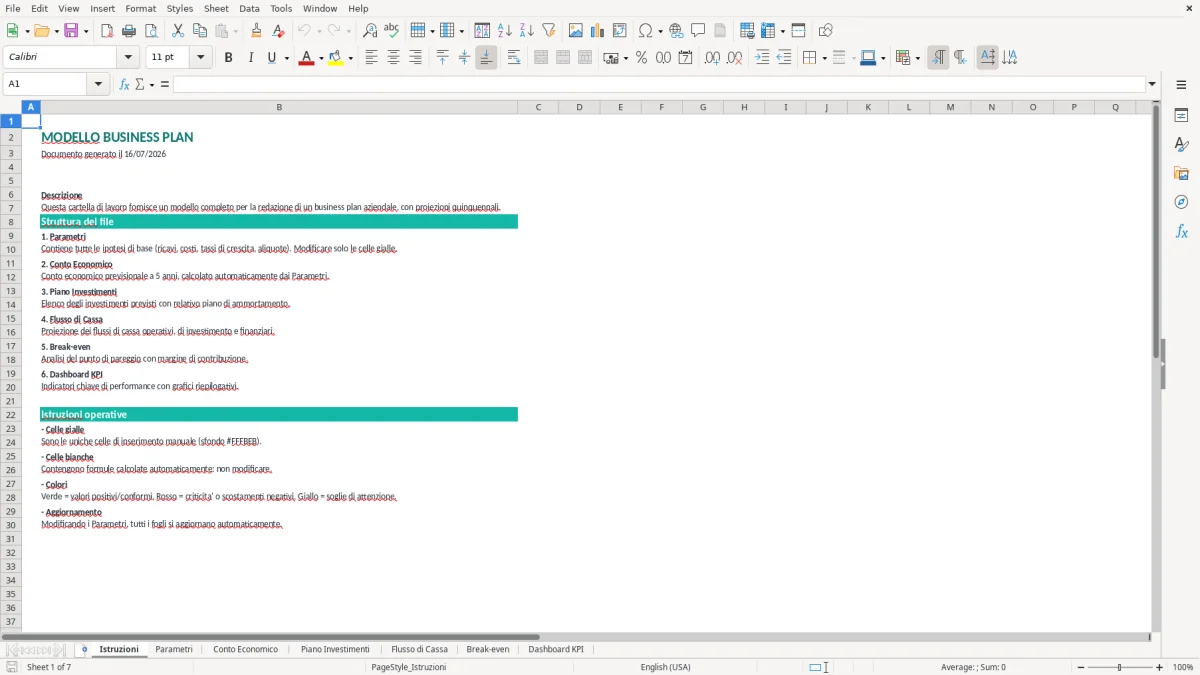Click the Merge and Center Cells icon

541,58
